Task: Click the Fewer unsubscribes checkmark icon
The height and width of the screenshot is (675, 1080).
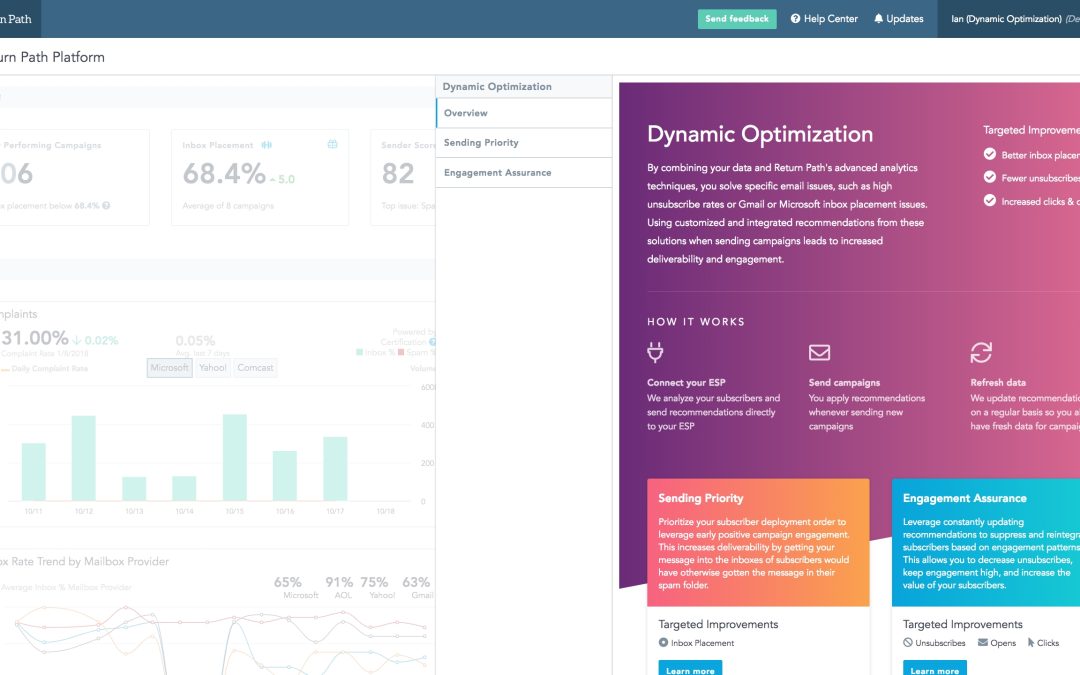Action: point(990,177)
